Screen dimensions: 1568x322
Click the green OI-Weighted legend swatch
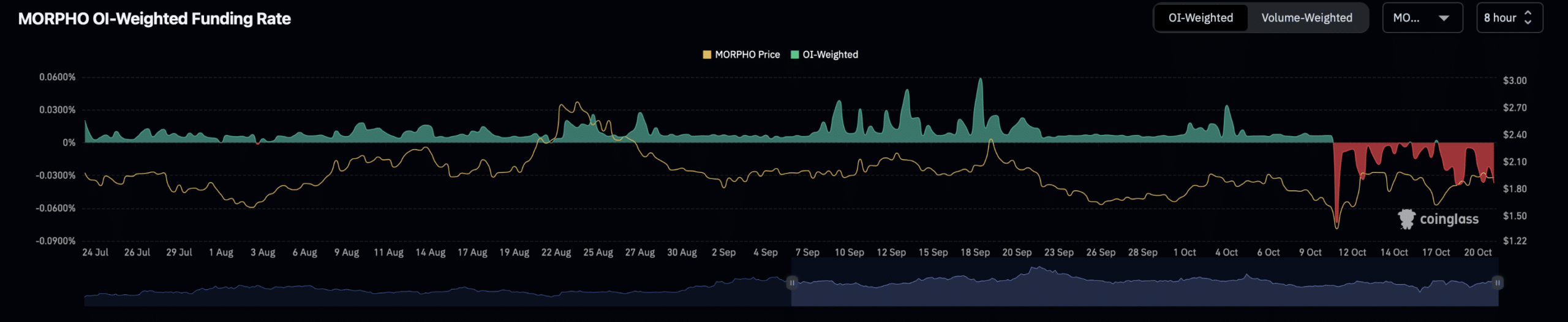[794, 55]
